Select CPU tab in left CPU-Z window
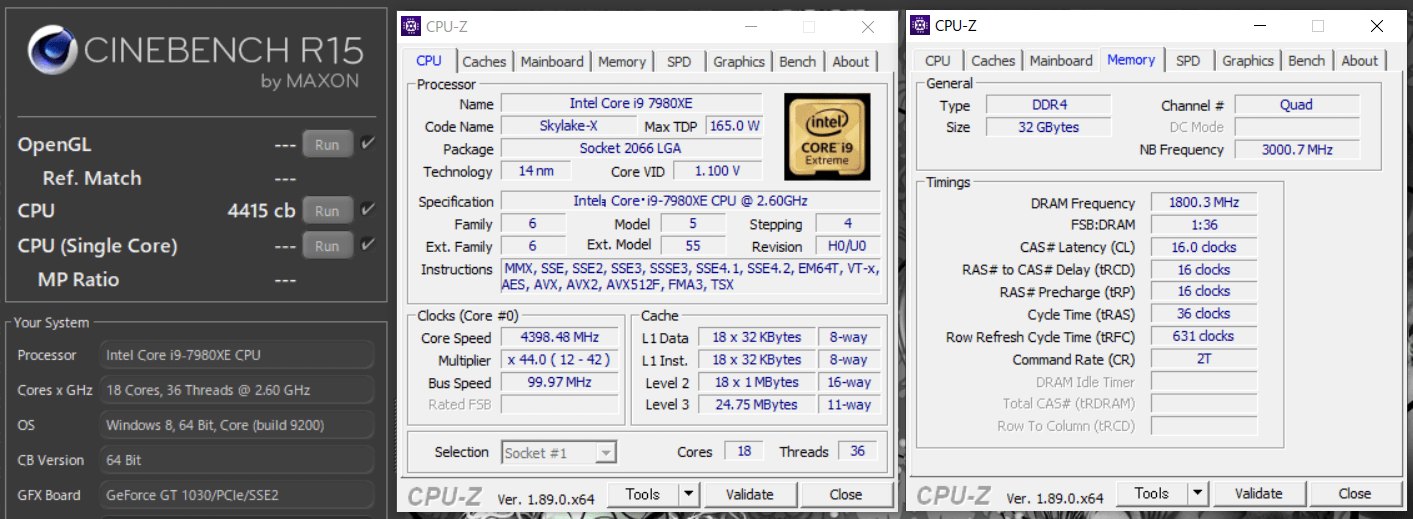The width and height of the screenshot is (1413, 519). [429, 61]
